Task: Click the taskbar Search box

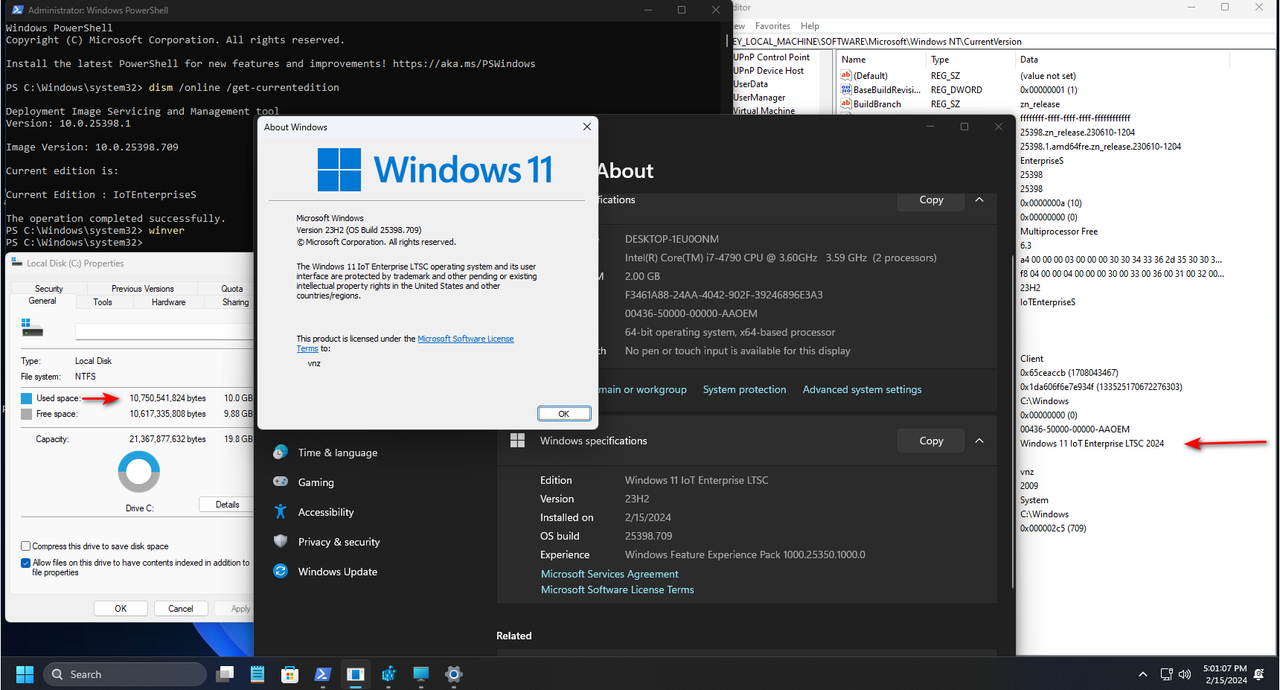Action: tap(125, 674)
